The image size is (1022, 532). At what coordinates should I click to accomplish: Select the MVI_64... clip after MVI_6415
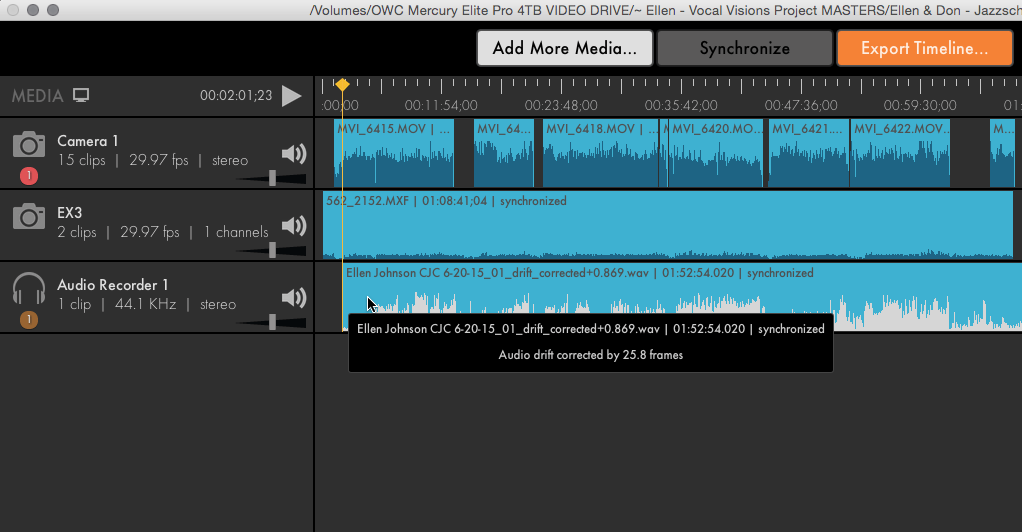point(504,154)
